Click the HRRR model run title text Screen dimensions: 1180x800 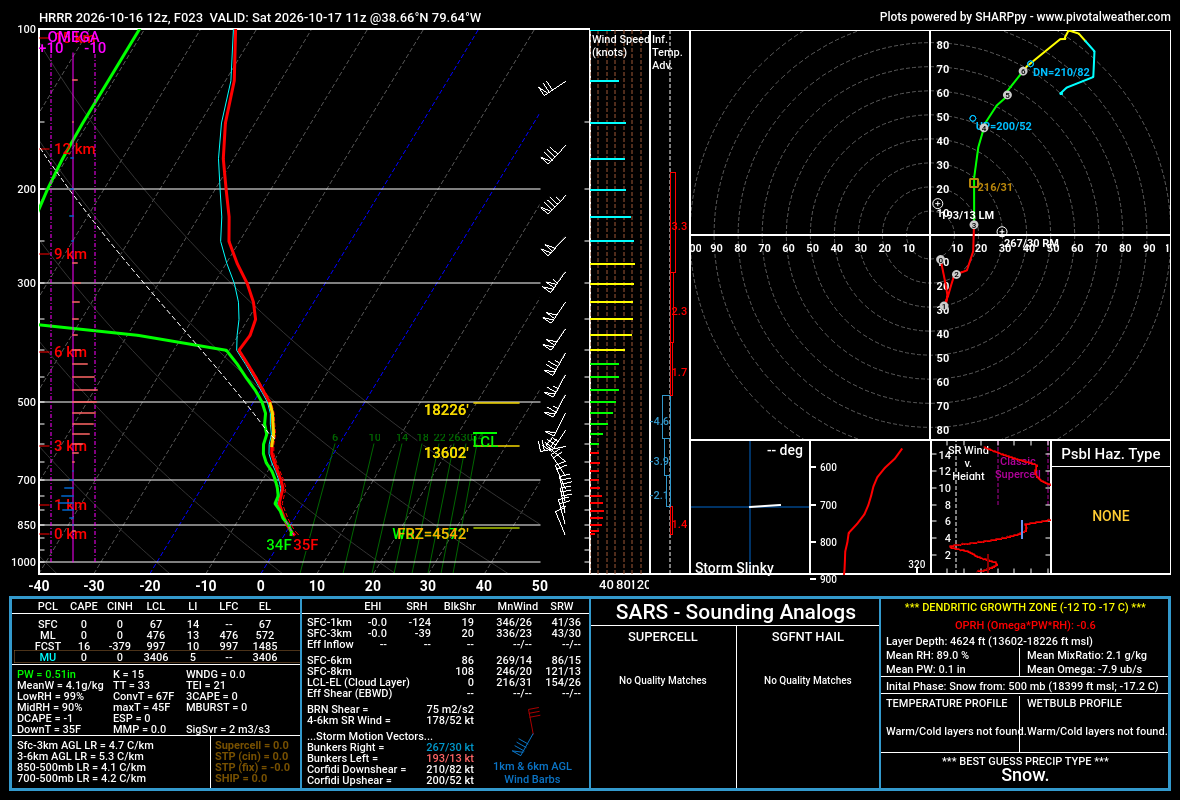pos(260,17)
